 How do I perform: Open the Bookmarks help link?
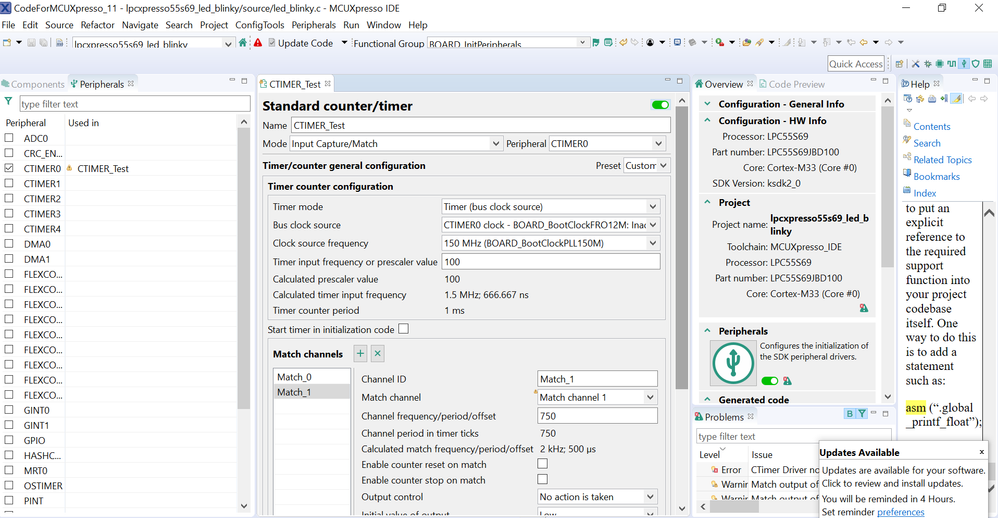coord(936,176)
